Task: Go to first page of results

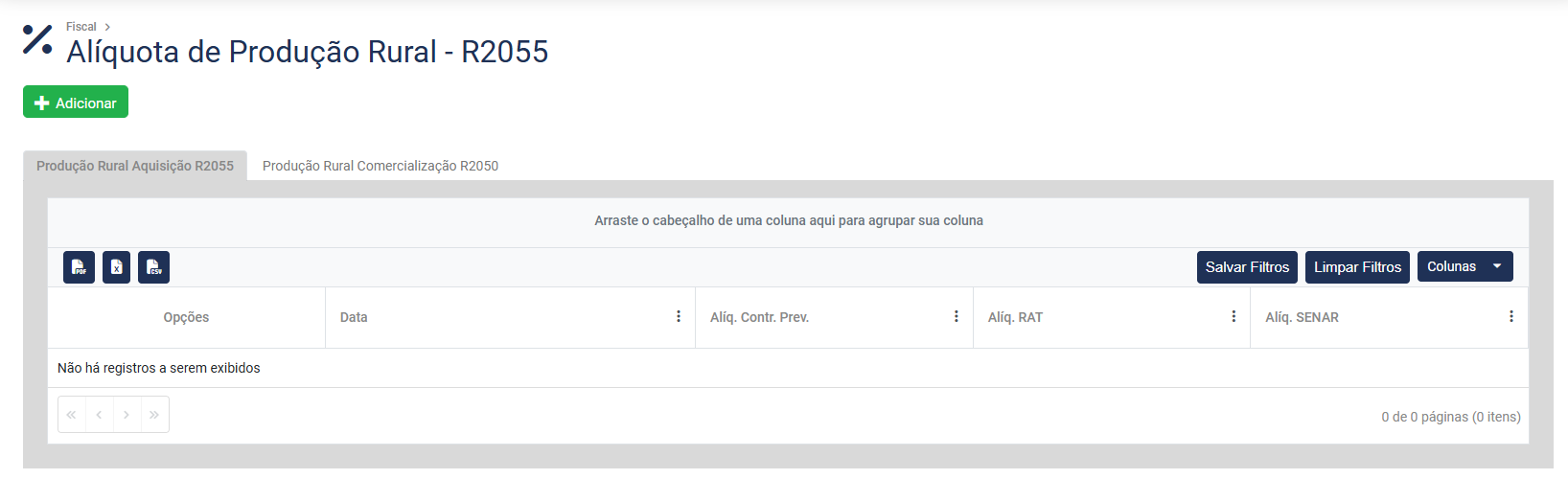Action: pos(72,415)
